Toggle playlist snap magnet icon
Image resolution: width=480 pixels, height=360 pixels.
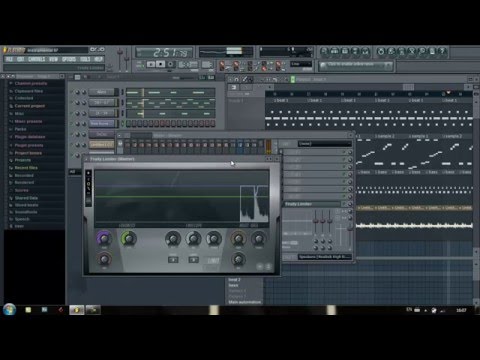(x=236, y=79)
